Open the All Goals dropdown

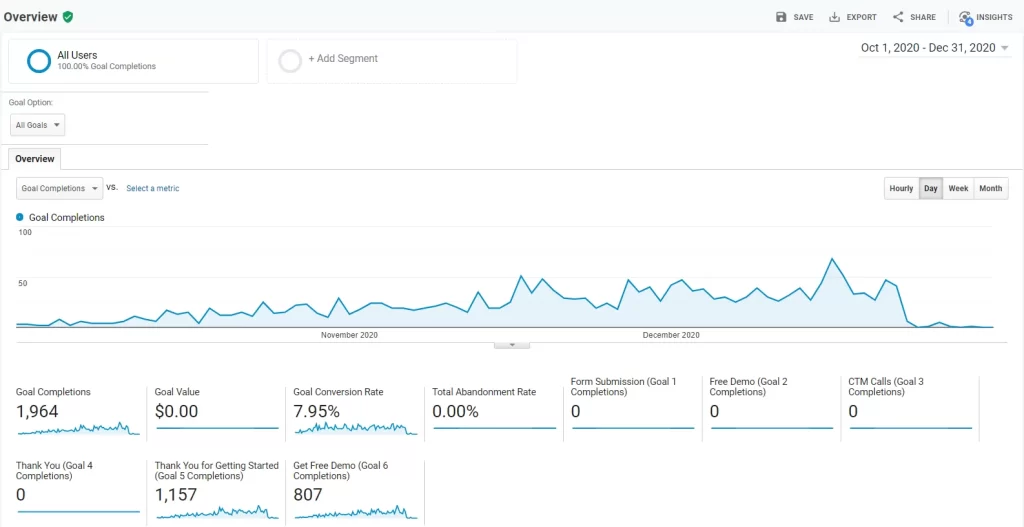click(x=38, y=125)
